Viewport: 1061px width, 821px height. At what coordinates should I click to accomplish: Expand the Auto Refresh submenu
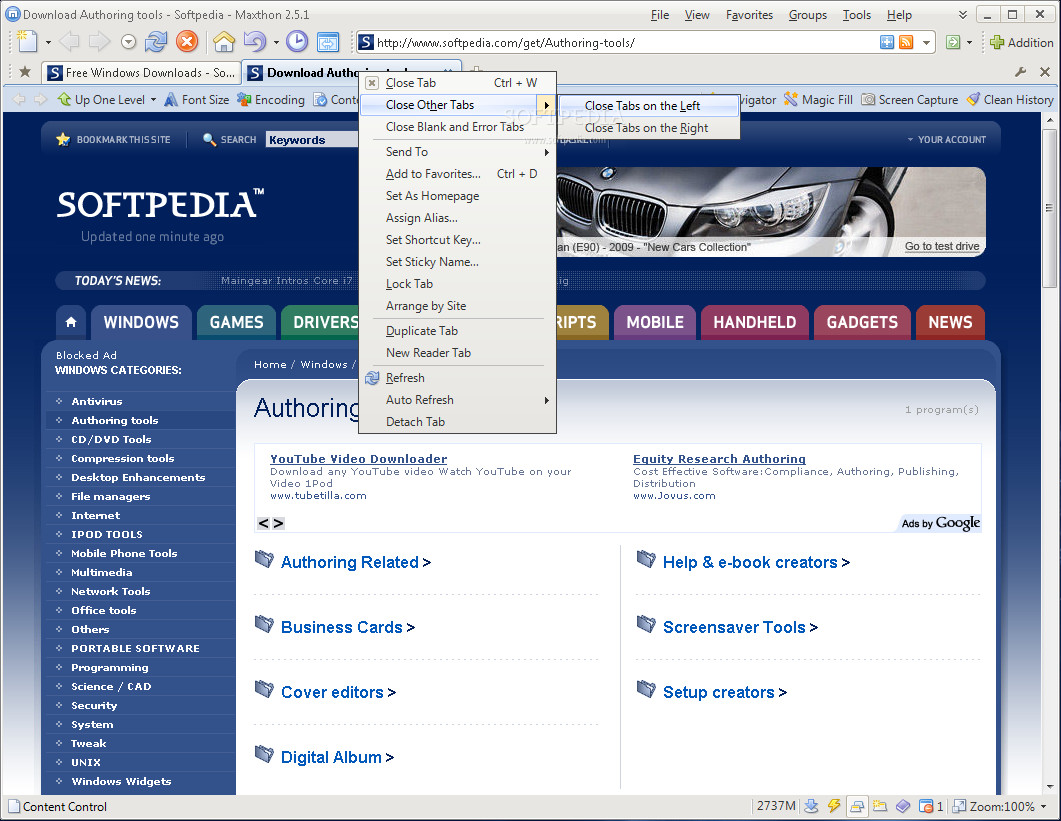(457, 400)
